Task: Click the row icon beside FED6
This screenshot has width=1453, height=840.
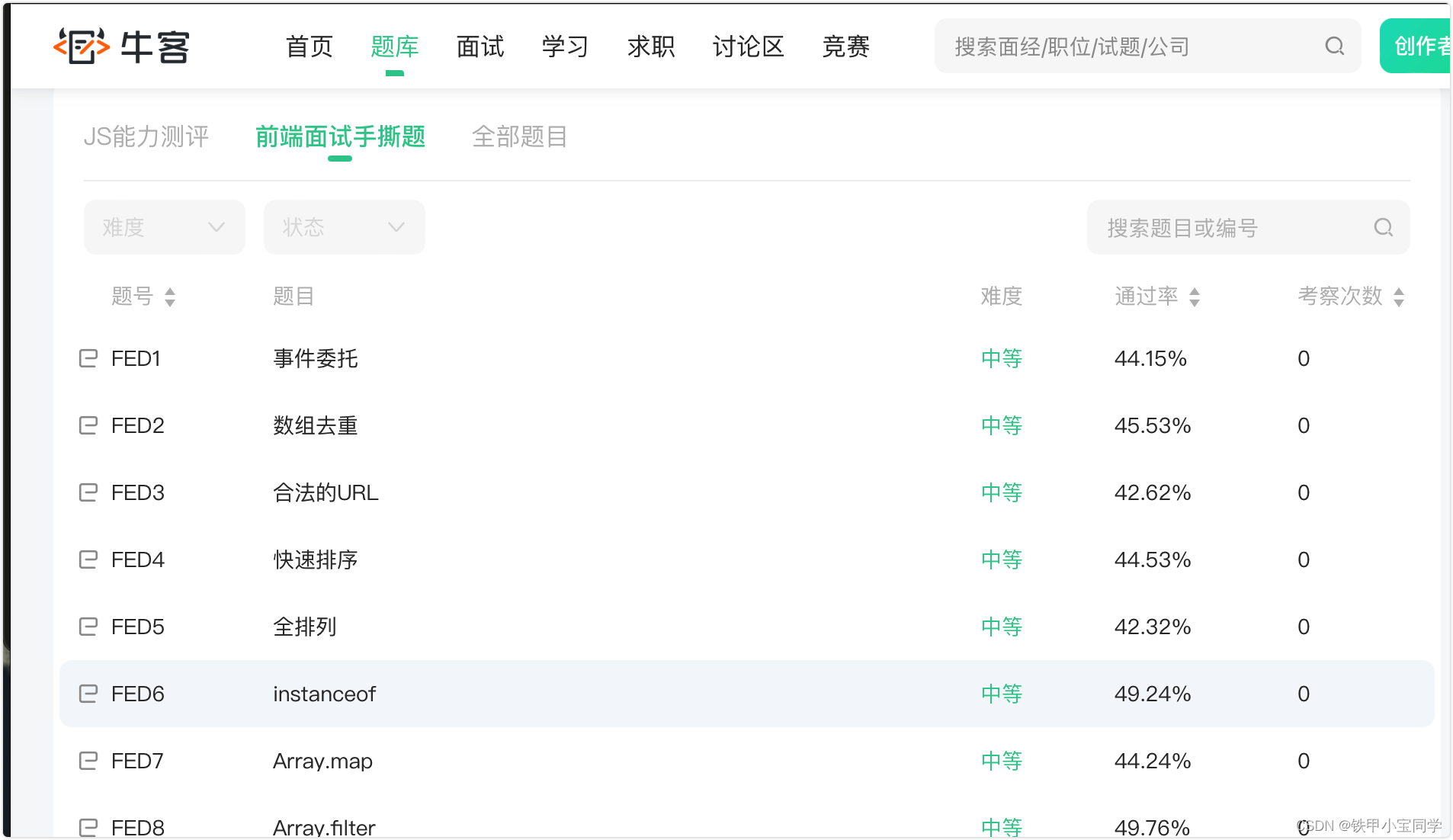Action: click(x=88, y=694)
